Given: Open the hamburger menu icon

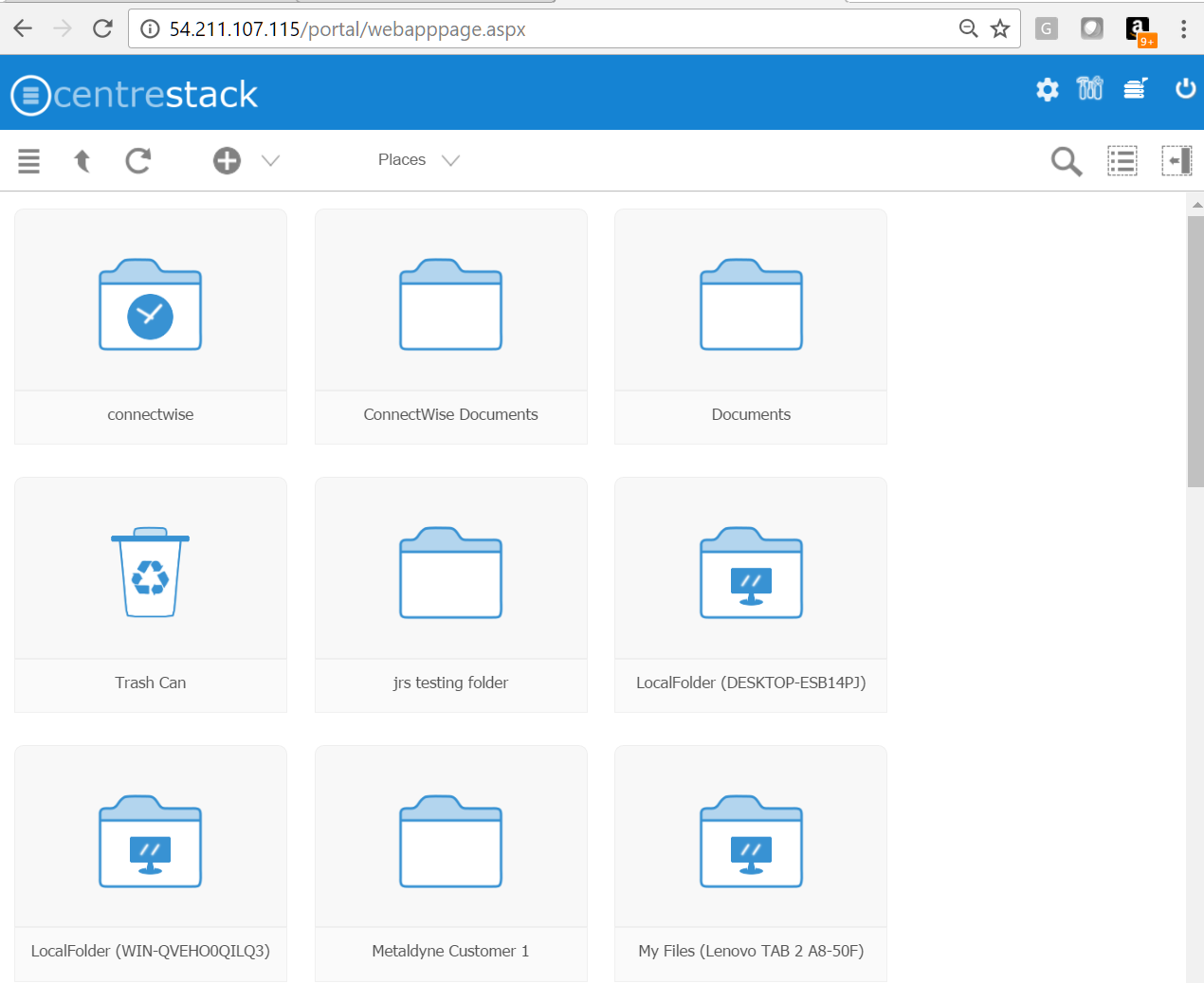Looking at the screenshot, I should 29,161.
